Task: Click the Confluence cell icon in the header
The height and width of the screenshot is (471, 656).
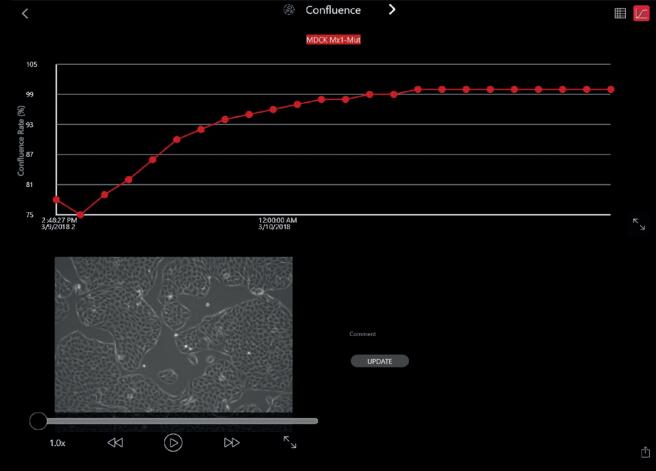Action: point(288,10)
